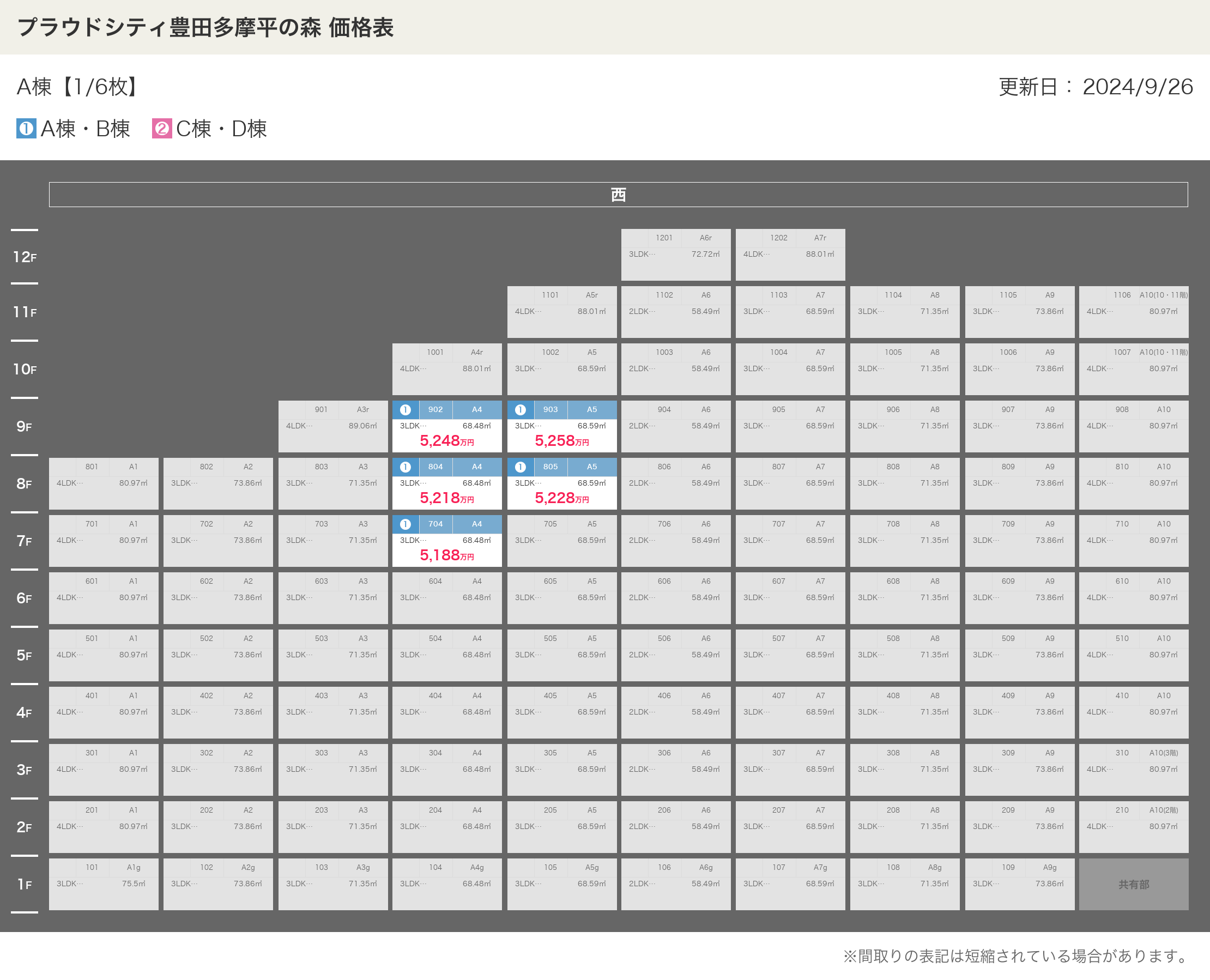Click unit 403 A3 cell
Image resolution: width=1210 pixels, height=980 pixels.
tap(333, 712)
